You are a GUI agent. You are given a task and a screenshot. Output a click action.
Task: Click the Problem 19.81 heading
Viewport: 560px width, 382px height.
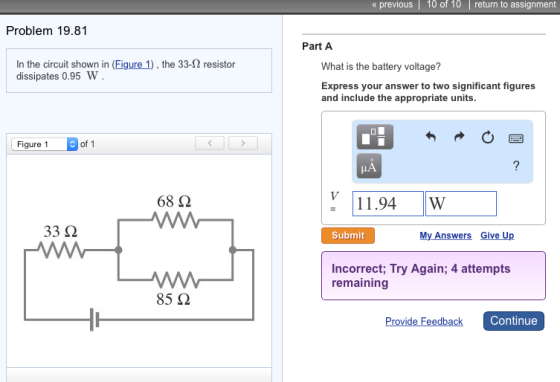point(47,31)
